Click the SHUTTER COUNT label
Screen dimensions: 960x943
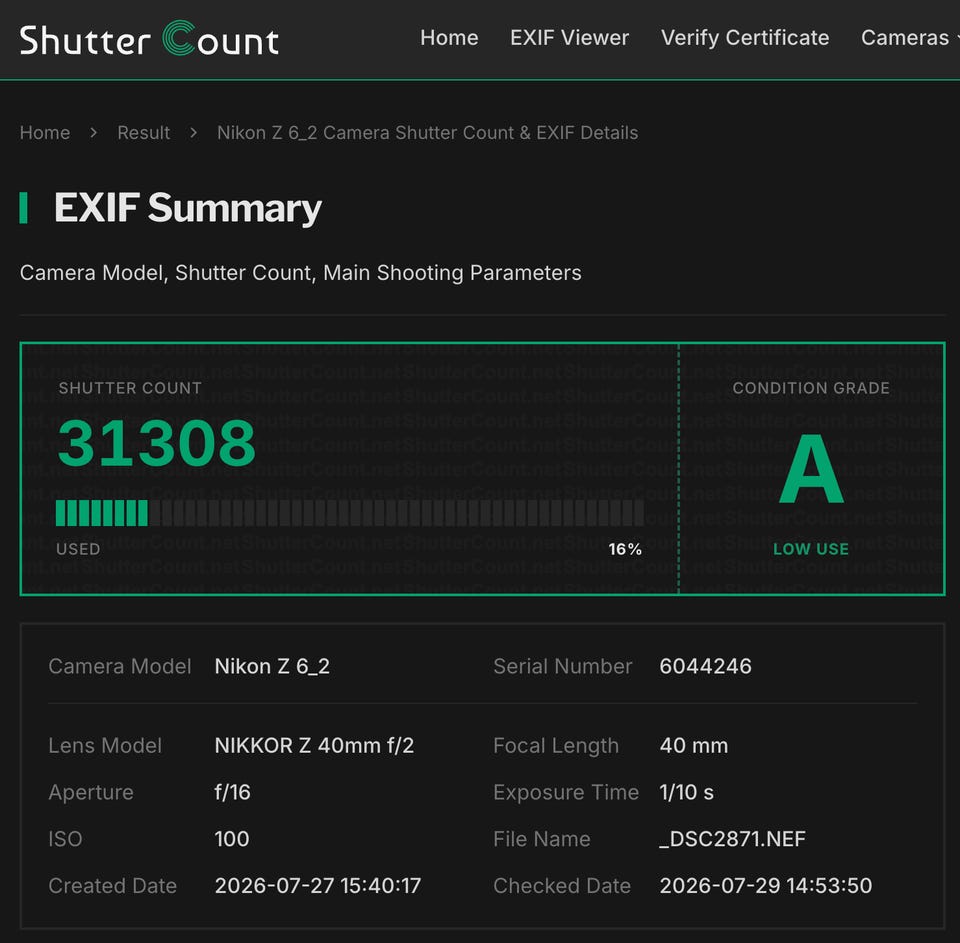130,388
